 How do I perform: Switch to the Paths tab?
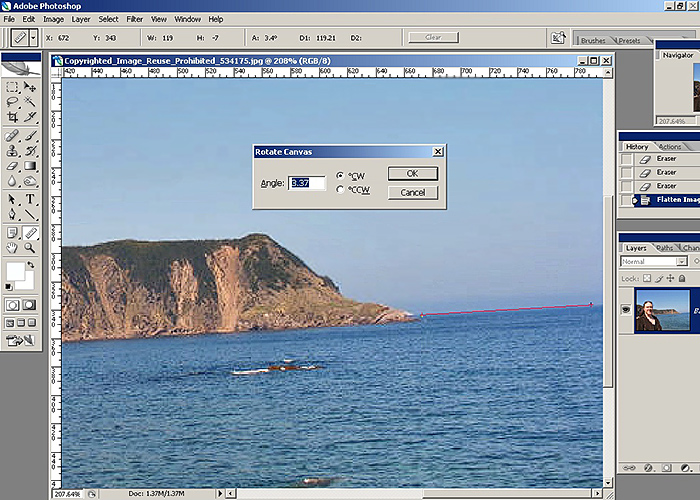coord(665,248)
